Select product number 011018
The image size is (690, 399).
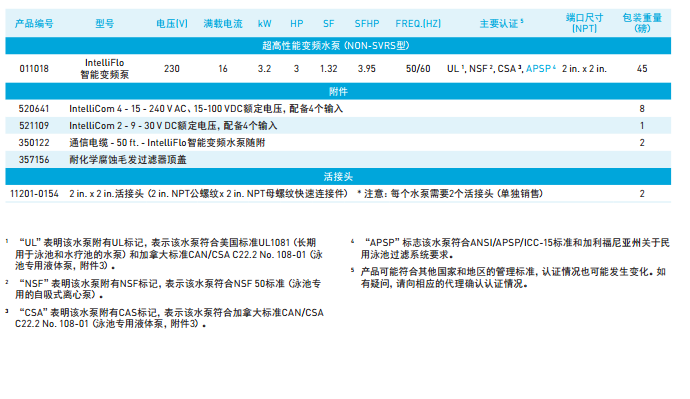[34, 69]
